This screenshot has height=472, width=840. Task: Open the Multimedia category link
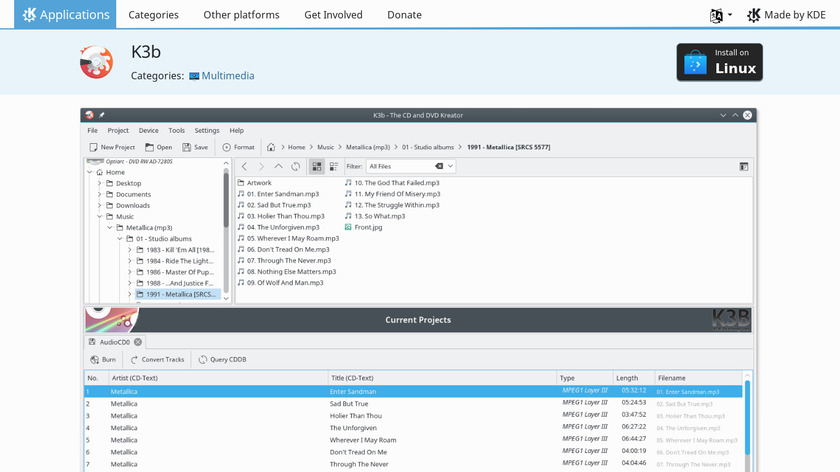pyautogui.click(x=222, y=76)
